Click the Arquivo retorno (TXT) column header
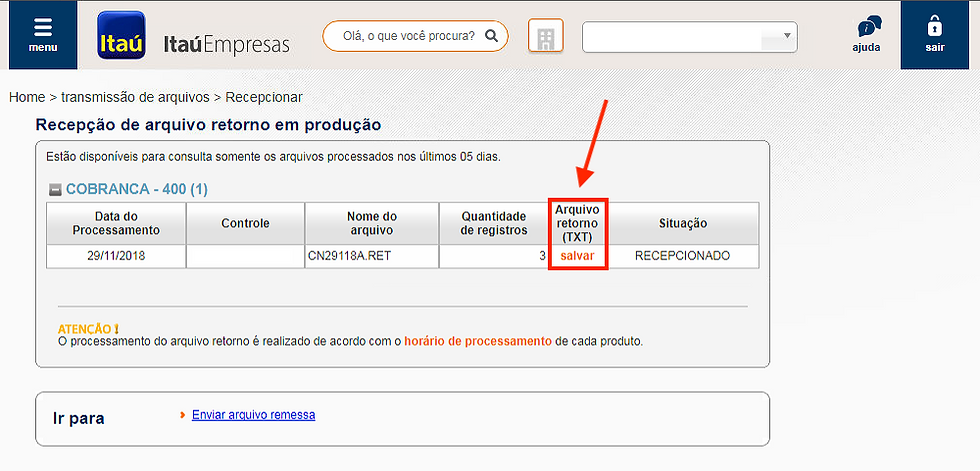The image size is (980, 471). coord(578,224)
